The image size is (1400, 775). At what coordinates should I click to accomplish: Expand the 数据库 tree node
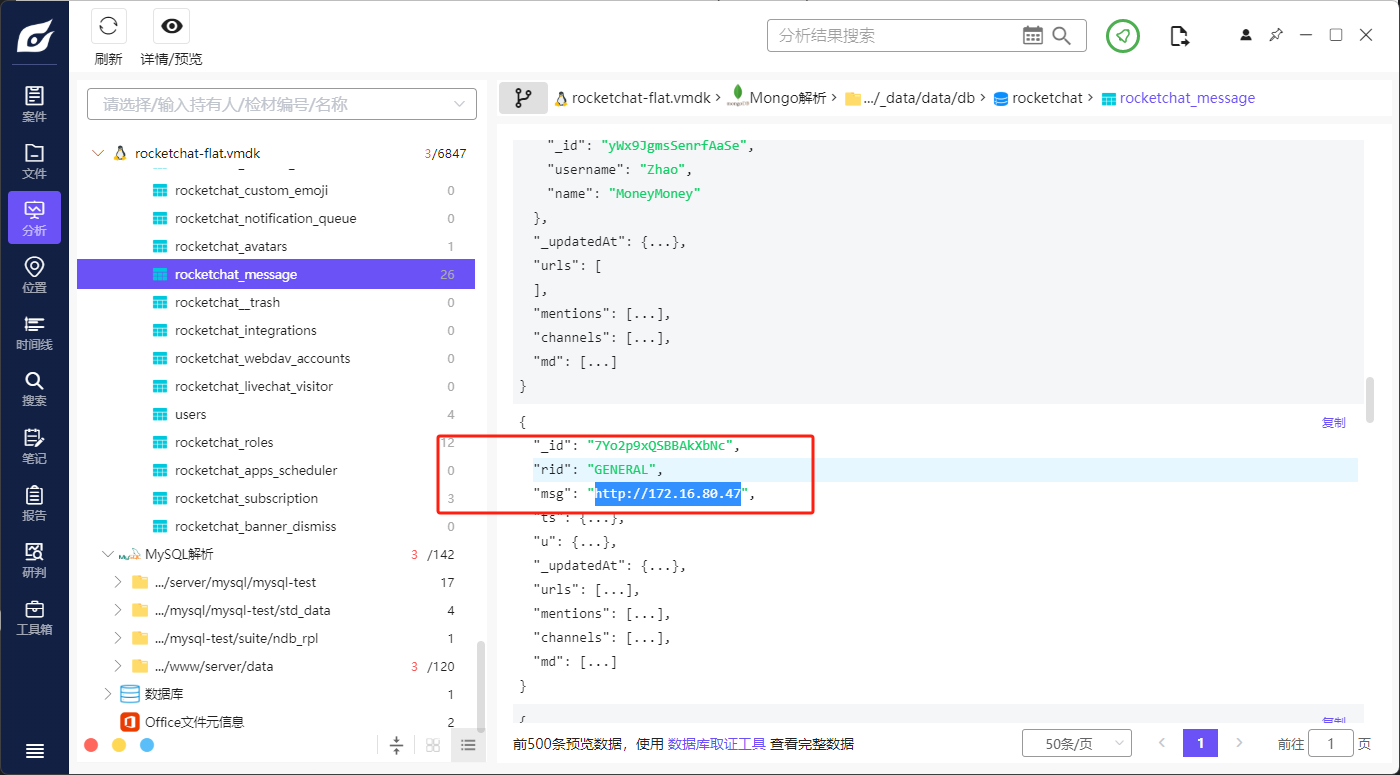[x=108, y=694]
